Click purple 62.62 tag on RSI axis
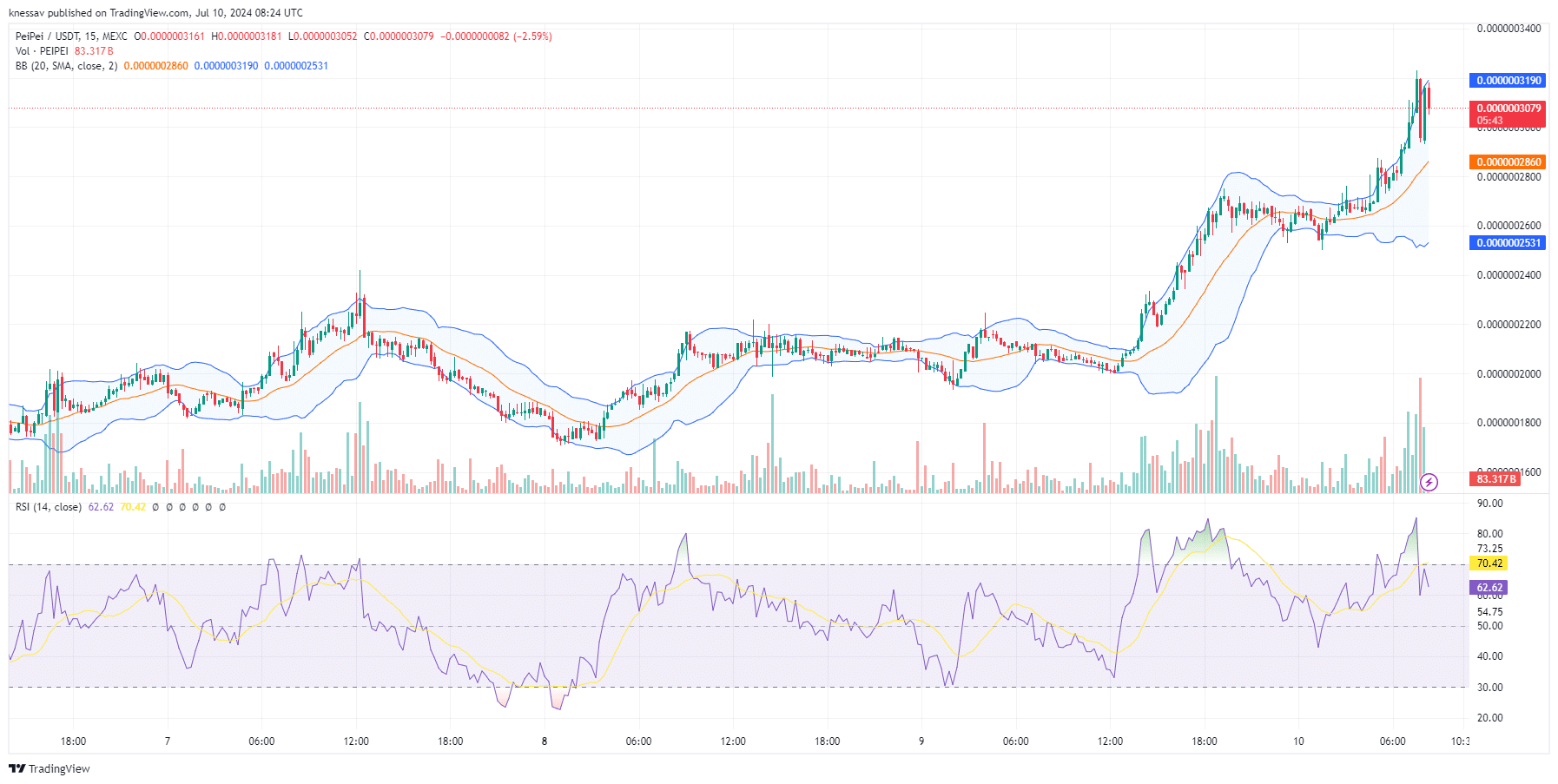 1489,588
